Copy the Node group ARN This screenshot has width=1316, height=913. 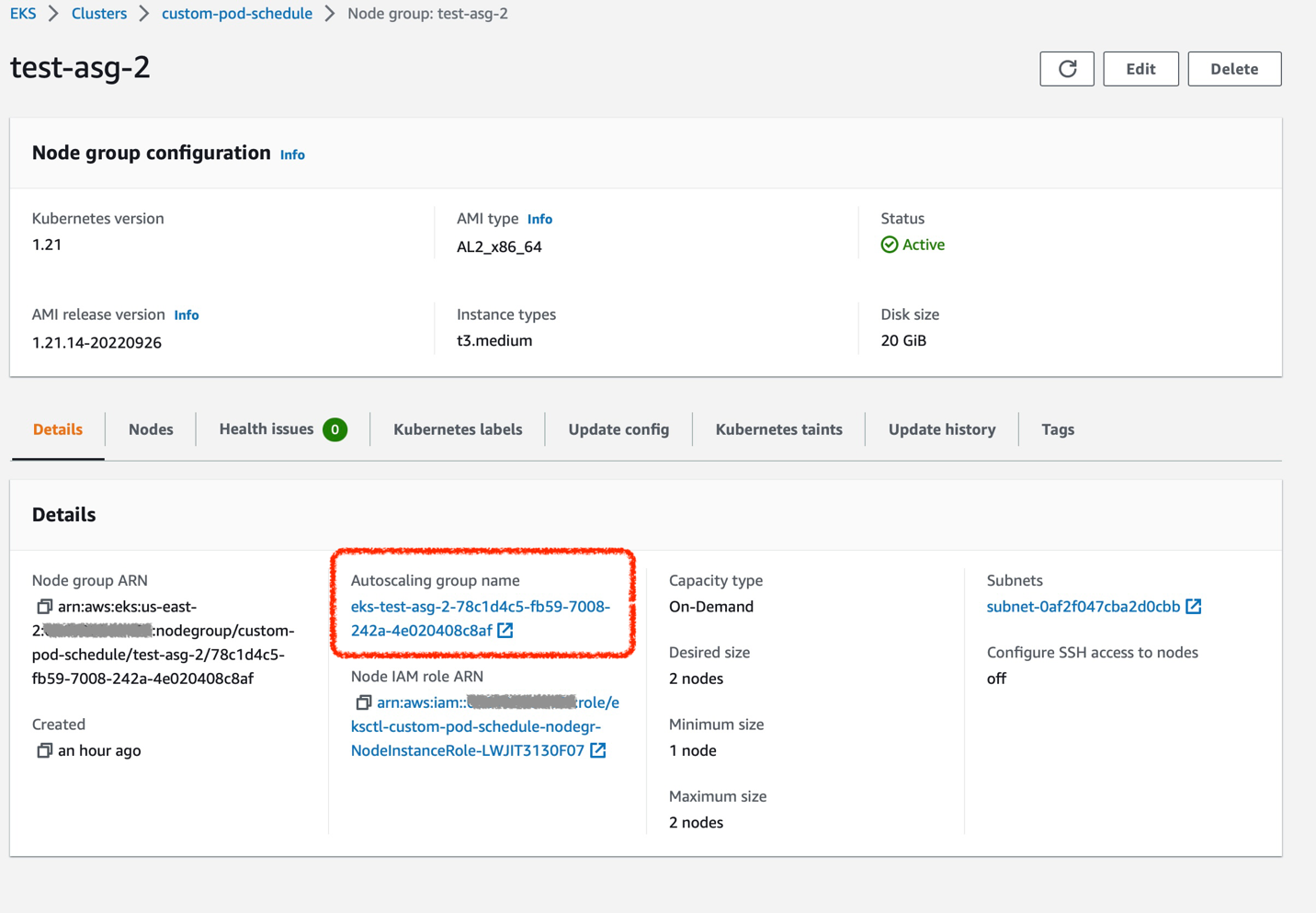(44, 607)
